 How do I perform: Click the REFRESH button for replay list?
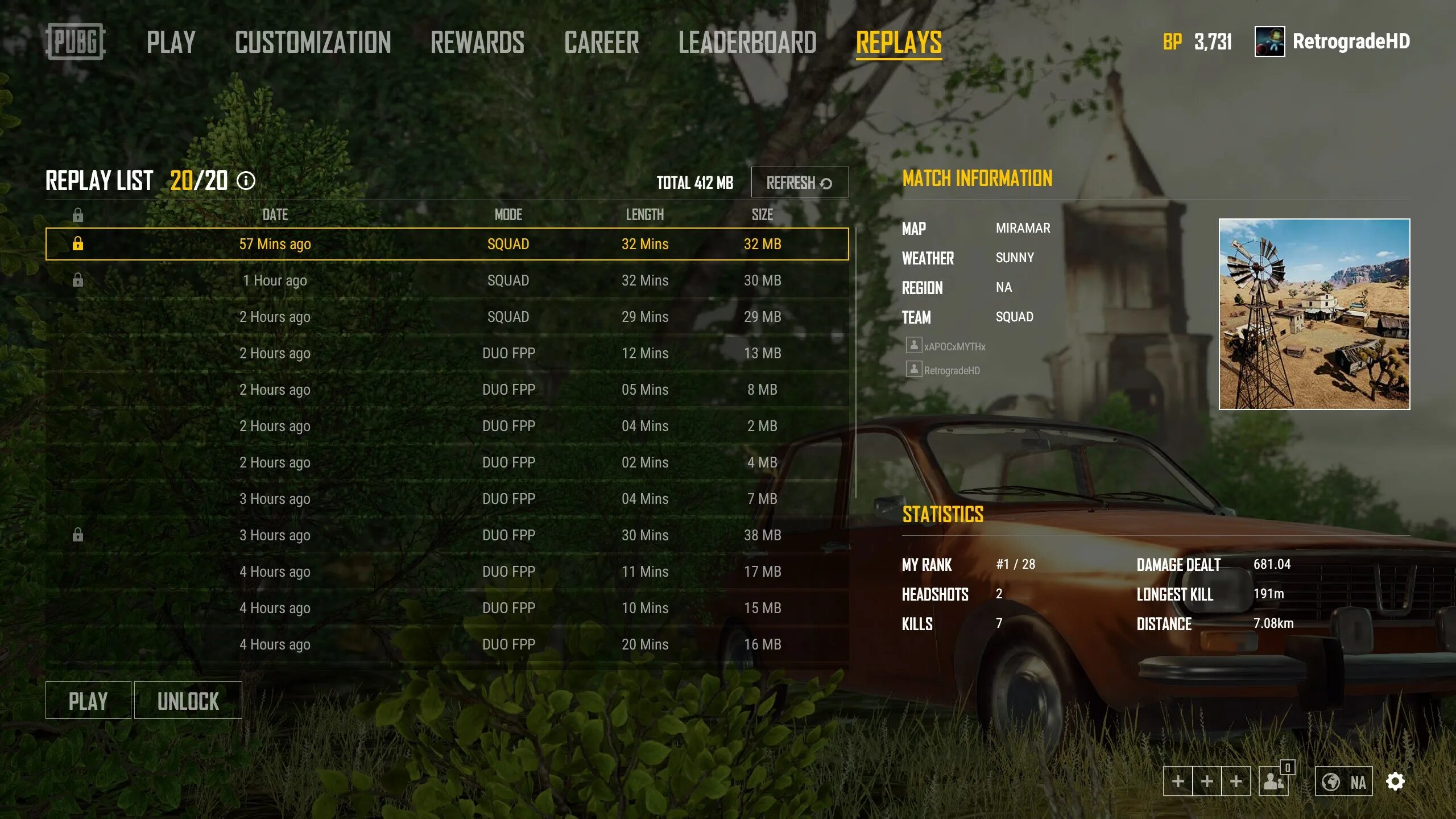799,181
